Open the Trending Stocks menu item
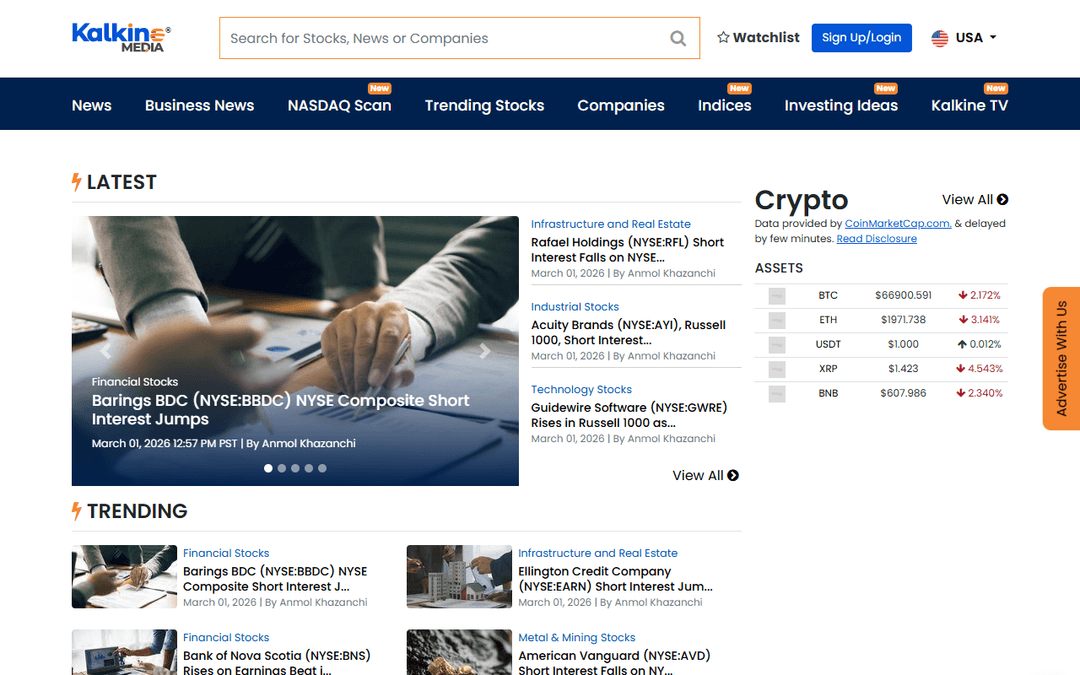Image resolution: width=1080 pixels, height=675 pixels. pyautogui.click(x=484, y=105)
